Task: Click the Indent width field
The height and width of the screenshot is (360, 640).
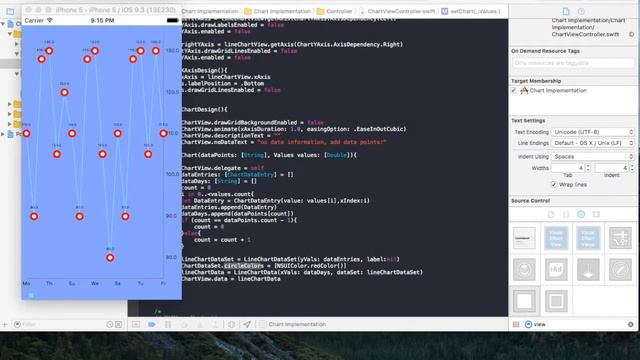Action: [612, 168]
